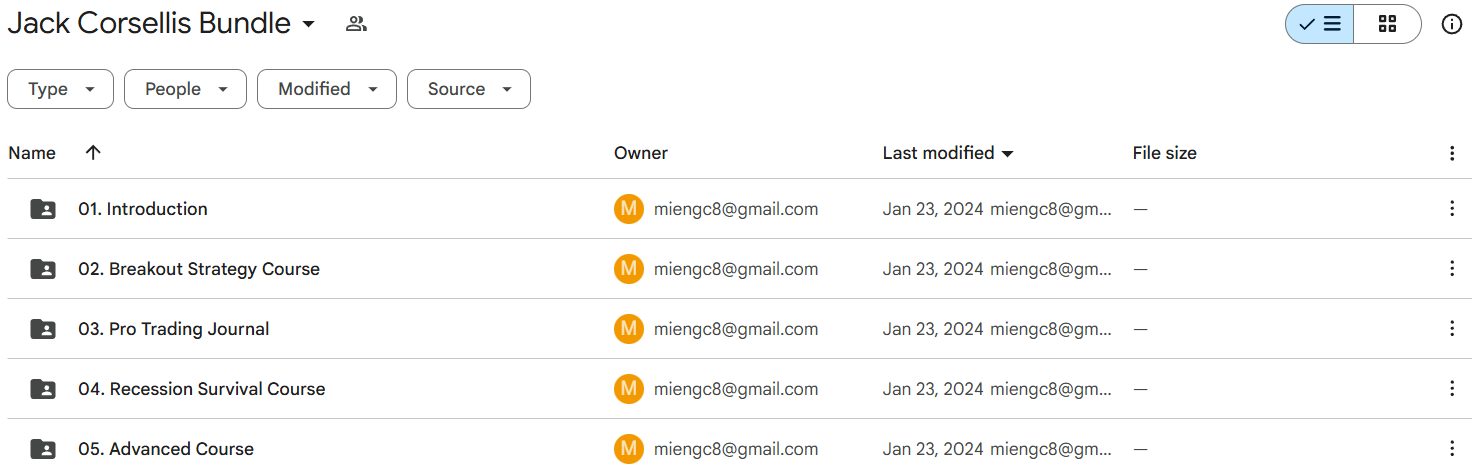Screen dimensions: 1472x472
Task: Switch to list layout view
Action: coord(1320,24)
